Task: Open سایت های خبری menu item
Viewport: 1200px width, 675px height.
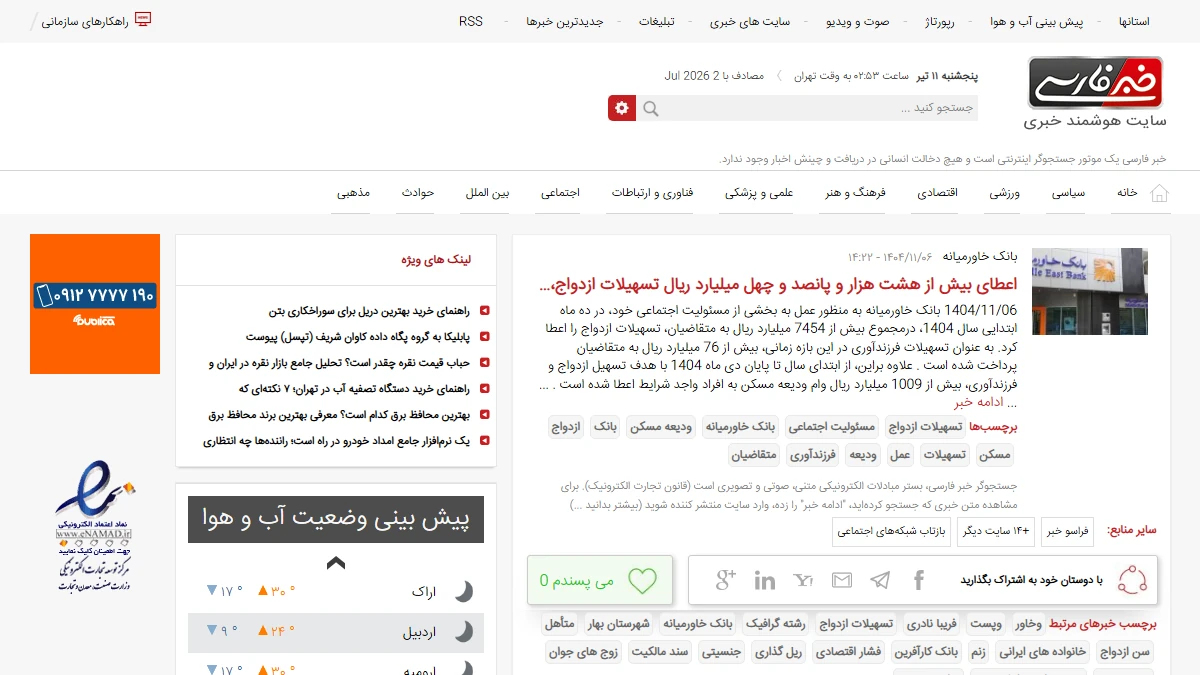Action: [x=750, y=21]
